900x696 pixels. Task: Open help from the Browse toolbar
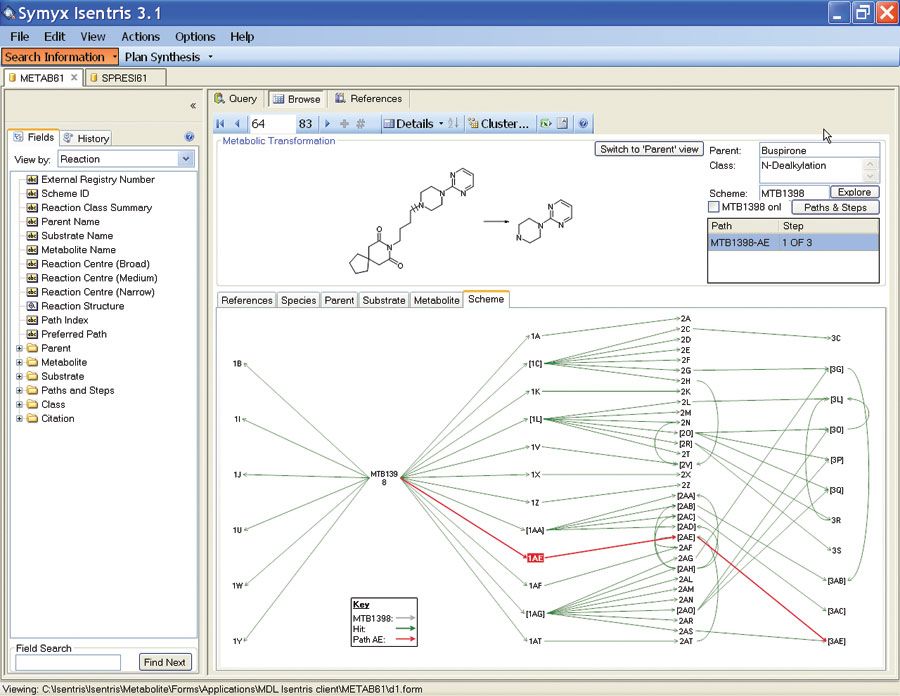pyautogui.click(x=583, y=123)
